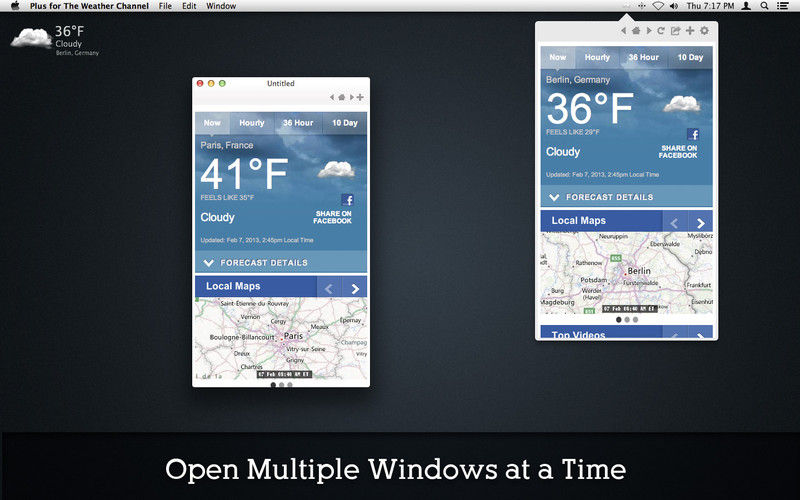Click the back arrow in the menu bar popover
This screenshot has height=500, width=800.
click(x=623, y=31)
